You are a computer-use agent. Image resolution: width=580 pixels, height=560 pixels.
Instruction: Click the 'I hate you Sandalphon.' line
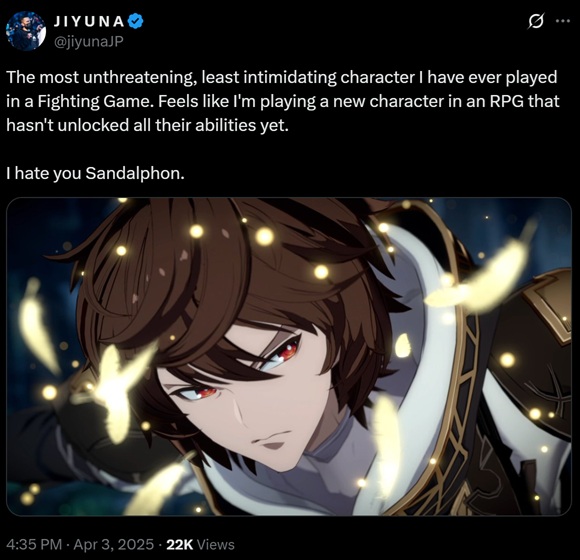pyautogui.click(x=95, y=173)
